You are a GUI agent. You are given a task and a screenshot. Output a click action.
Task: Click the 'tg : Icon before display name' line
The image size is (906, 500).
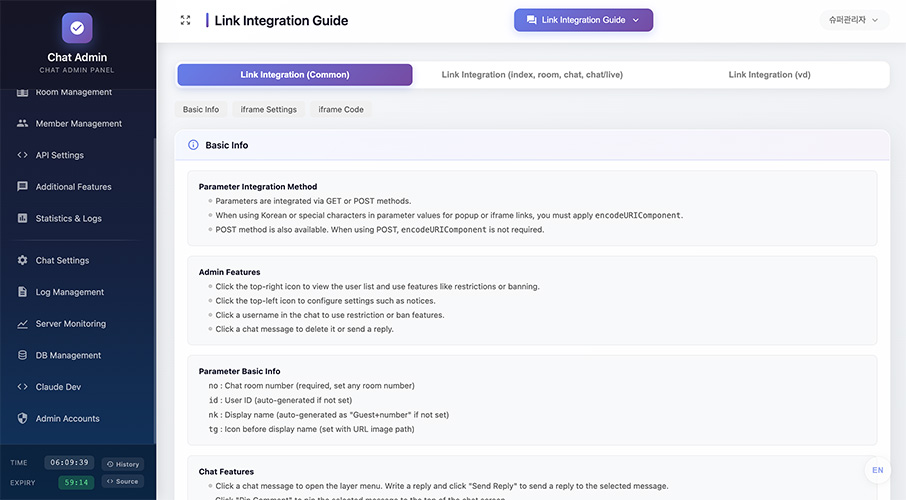311,429
